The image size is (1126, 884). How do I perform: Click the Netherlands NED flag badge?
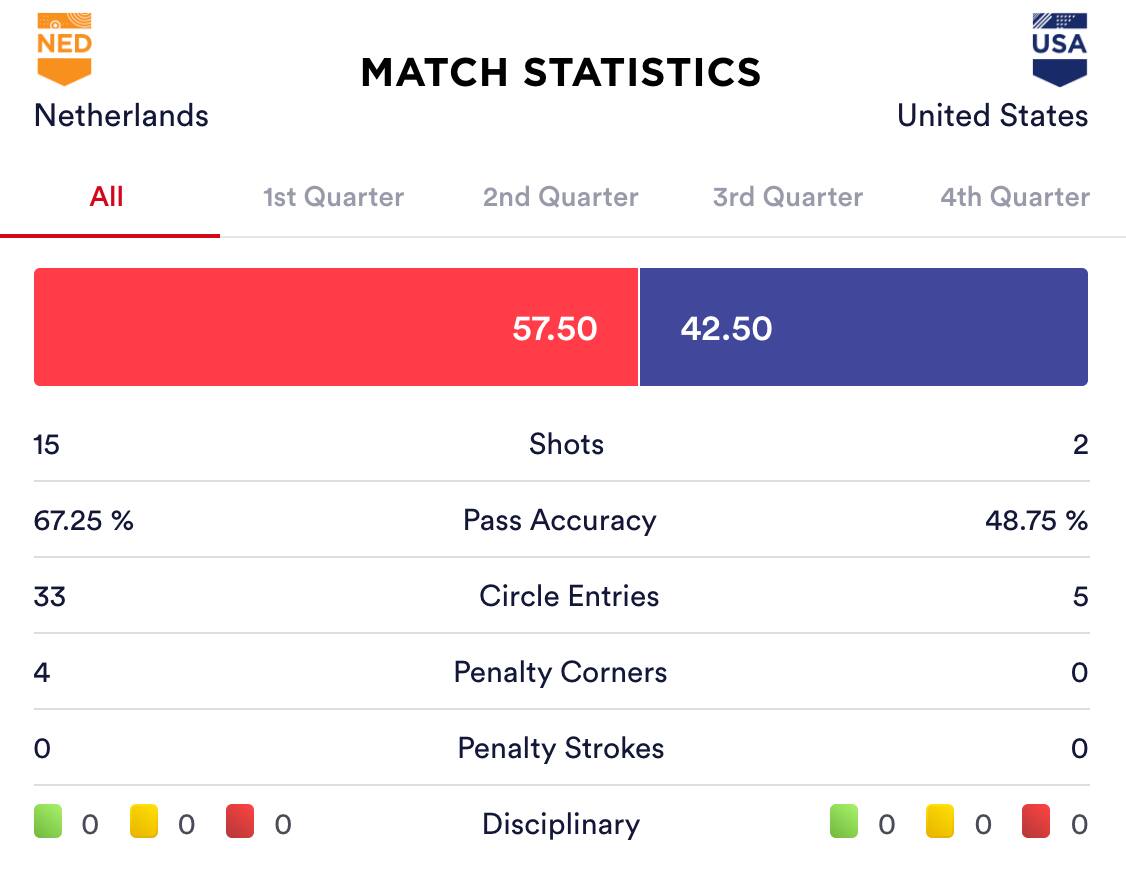[x=64, y=48]
